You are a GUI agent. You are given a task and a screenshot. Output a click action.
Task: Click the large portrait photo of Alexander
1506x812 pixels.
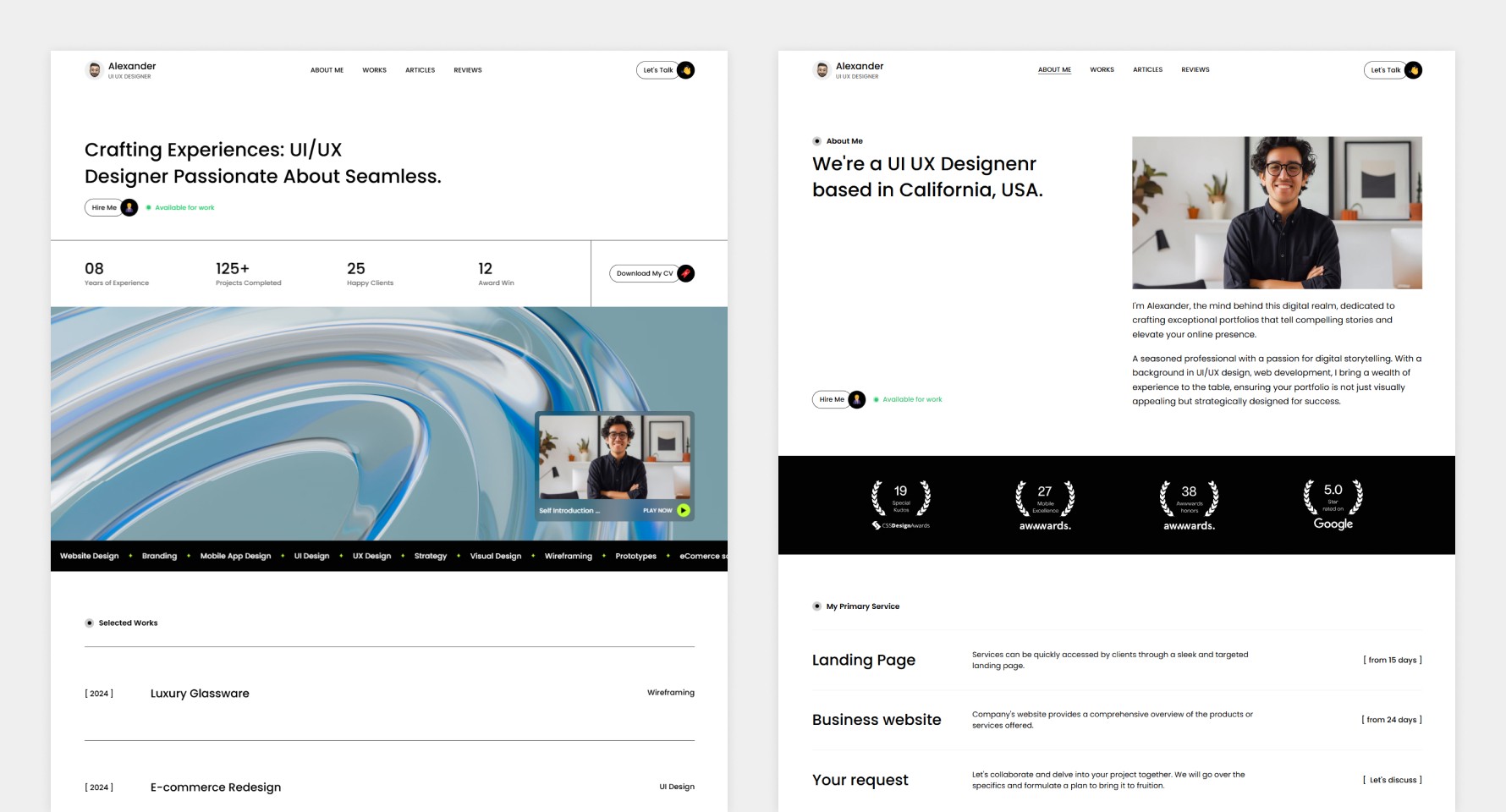pyautogui.click(x=1277, y=212)
